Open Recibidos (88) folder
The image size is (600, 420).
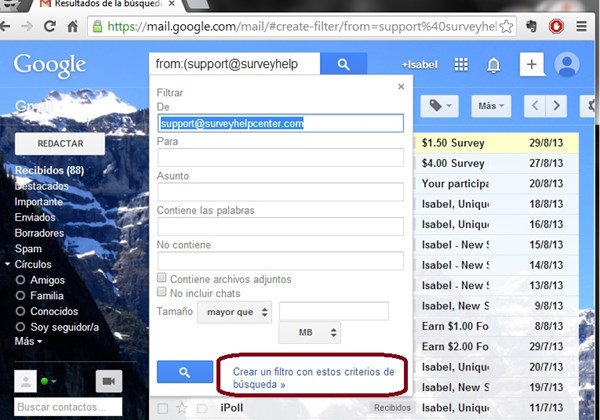(x=49, y=170)
